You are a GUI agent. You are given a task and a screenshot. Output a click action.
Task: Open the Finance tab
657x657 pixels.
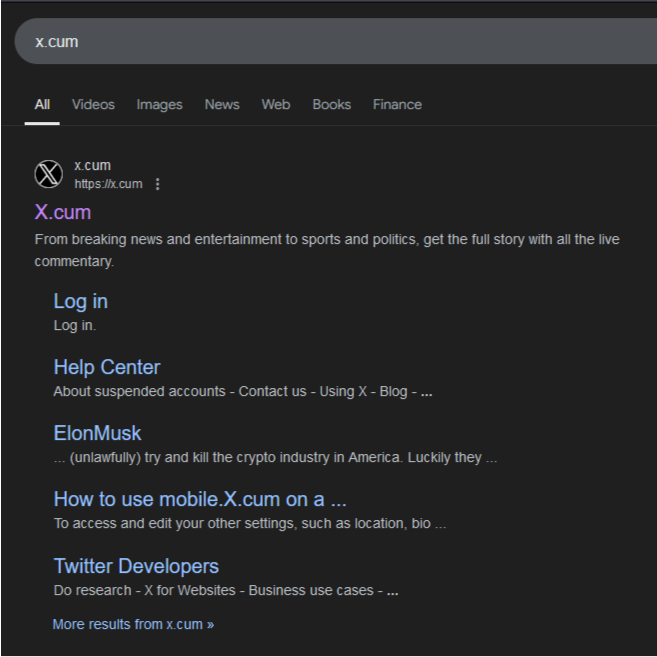[x=397, y=104]
